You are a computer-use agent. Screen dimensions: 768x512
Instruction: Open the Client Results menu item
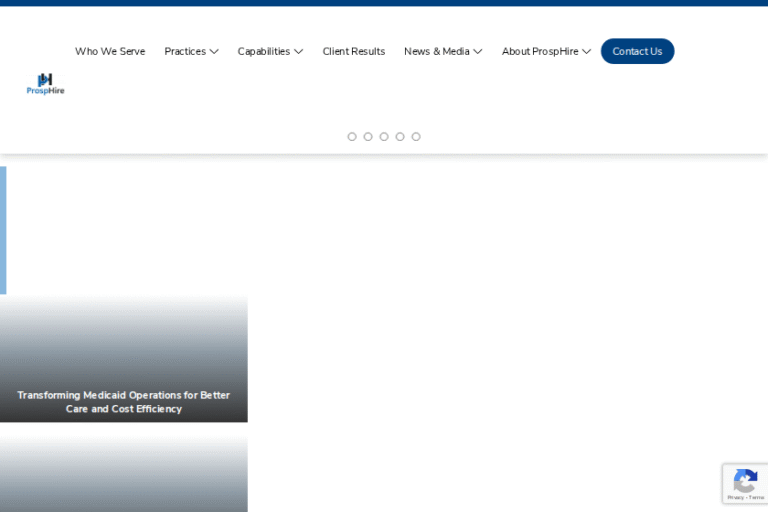coord(353,52)
